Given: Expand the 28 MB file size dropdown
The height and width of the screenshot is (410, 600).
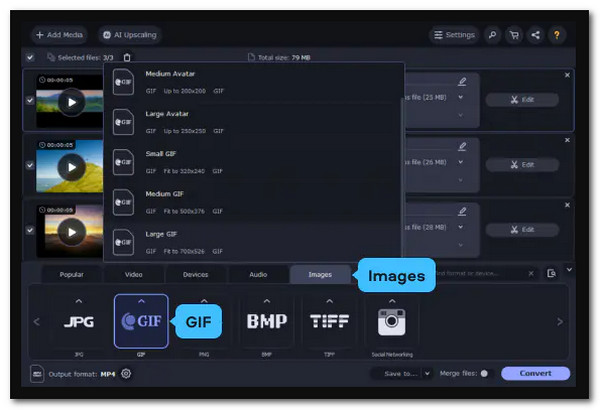Looking at the screenshot, I should [x=461, y=227].
